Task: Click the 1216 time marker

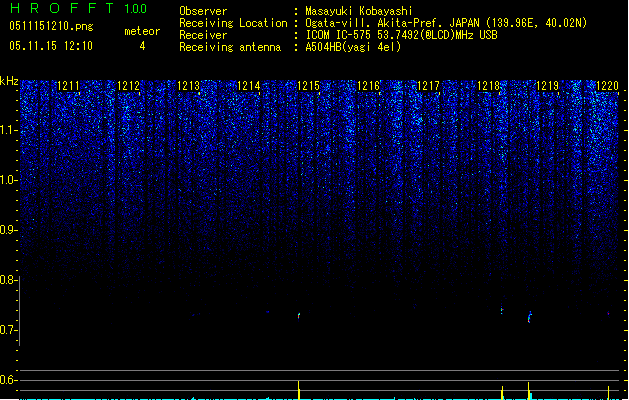Action: 368,86
